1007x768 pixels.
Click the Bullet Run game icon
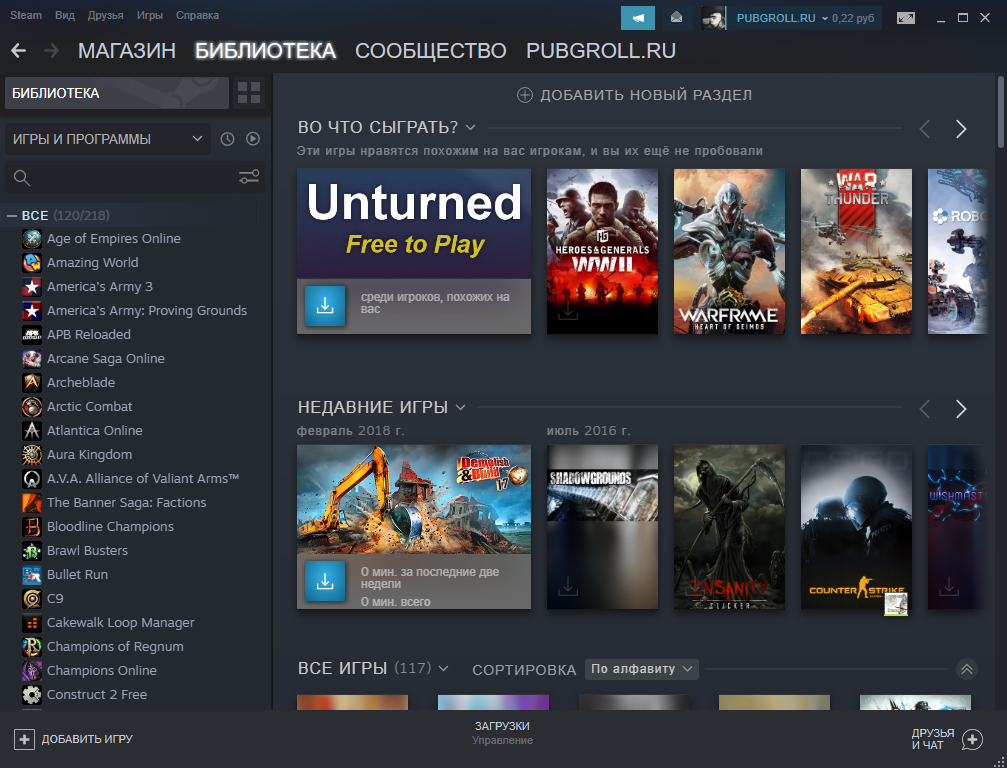click(x=31, y=575)
